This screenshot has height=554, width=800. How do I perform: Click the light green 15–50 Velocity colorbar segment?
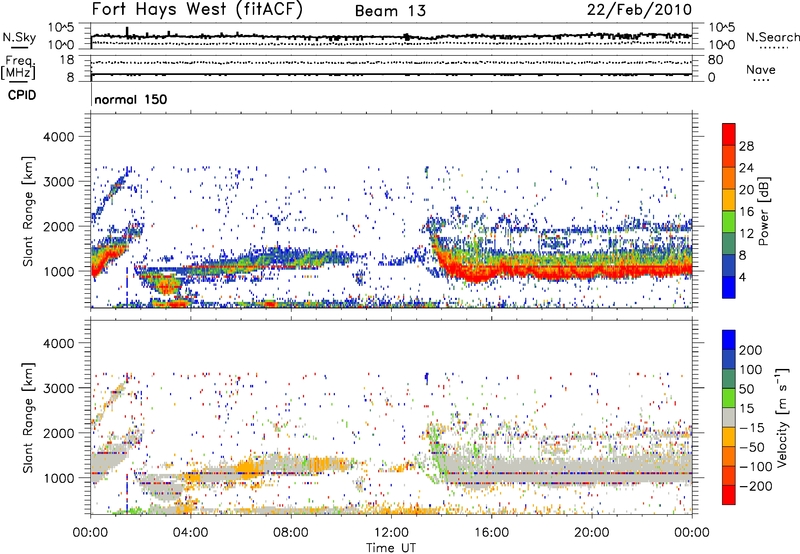pyautogui.click(x=729, y=397)
